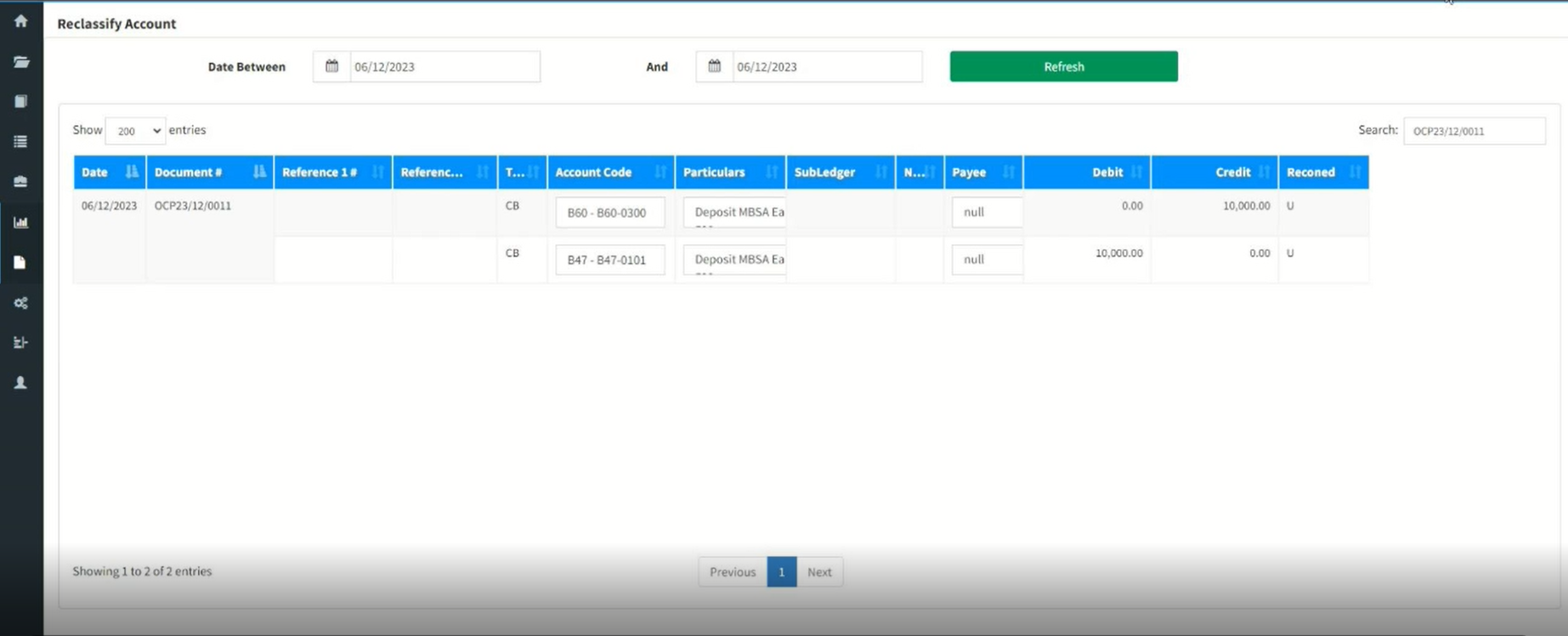Sort by the Credit column header

click(1214, 173)
